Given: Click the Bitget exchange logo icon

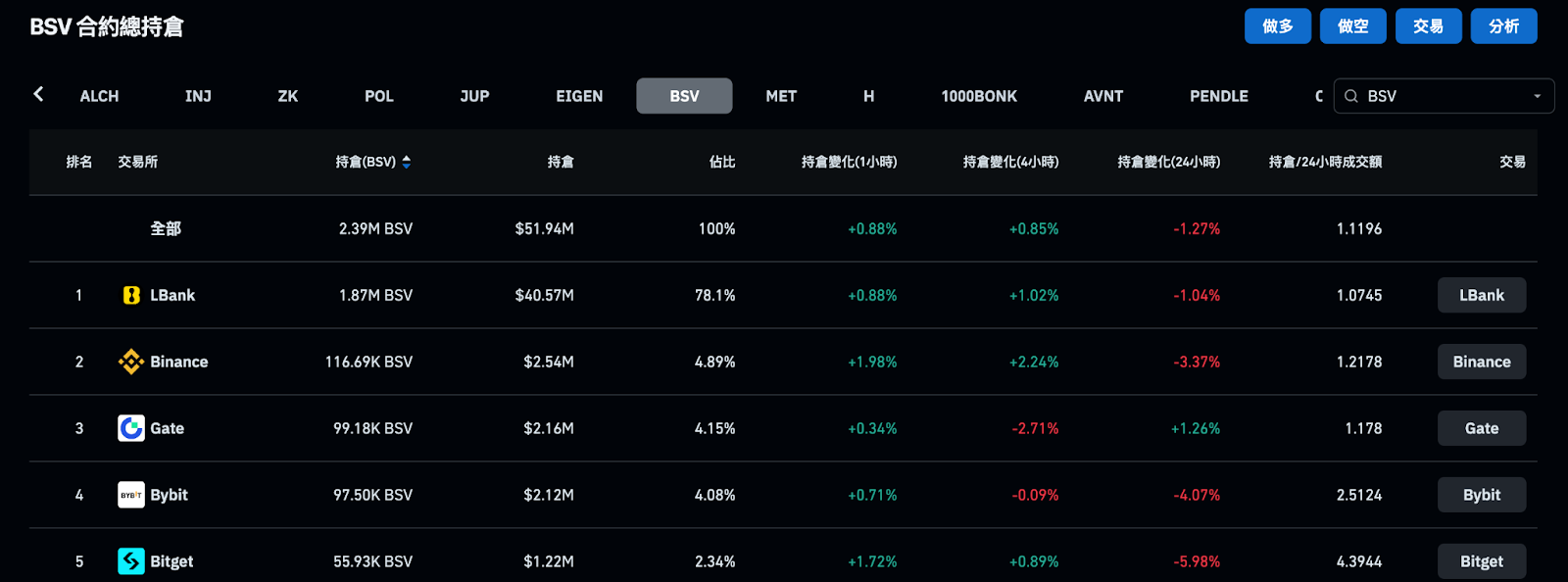Looking at the screenshot, I should tap(131, 561).
